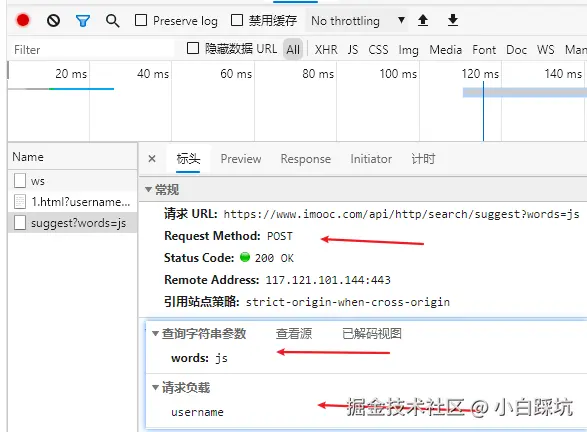Click the 20 ms timeline marker
587x432 pixels.
(x=71, y=73)
